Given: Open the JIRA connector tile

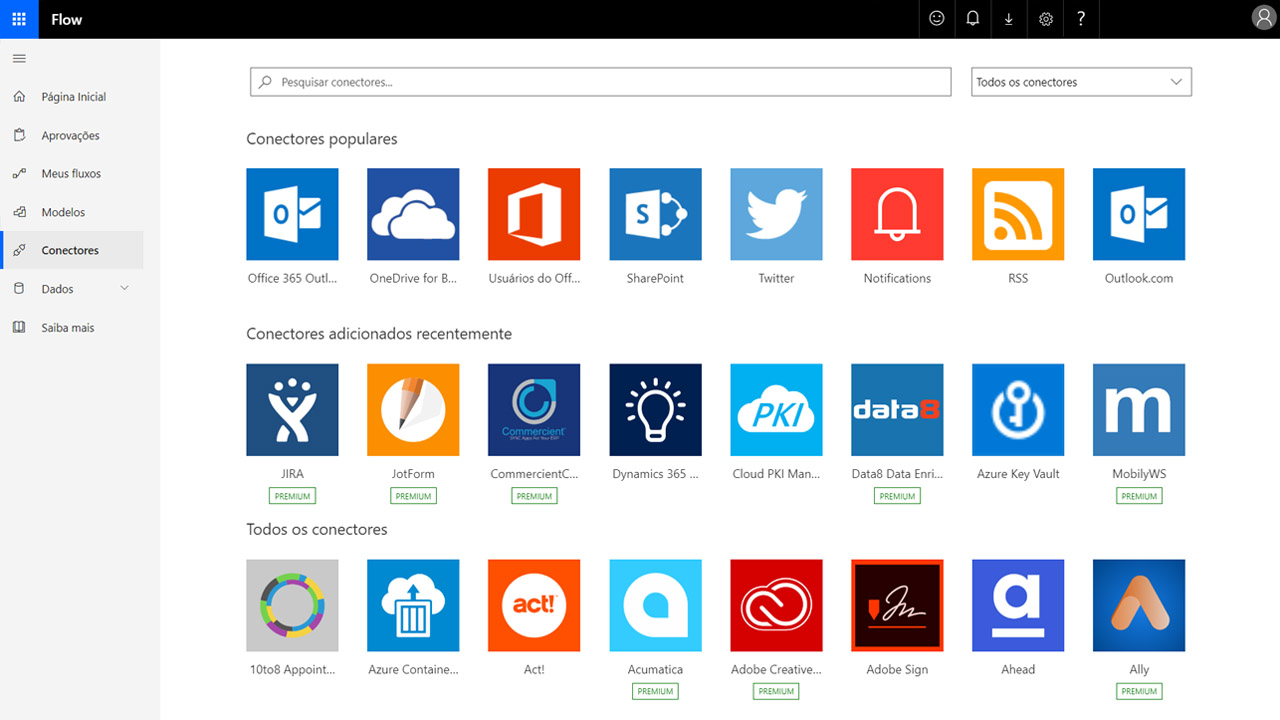Looking at the screenshot, I should (292, 410).
